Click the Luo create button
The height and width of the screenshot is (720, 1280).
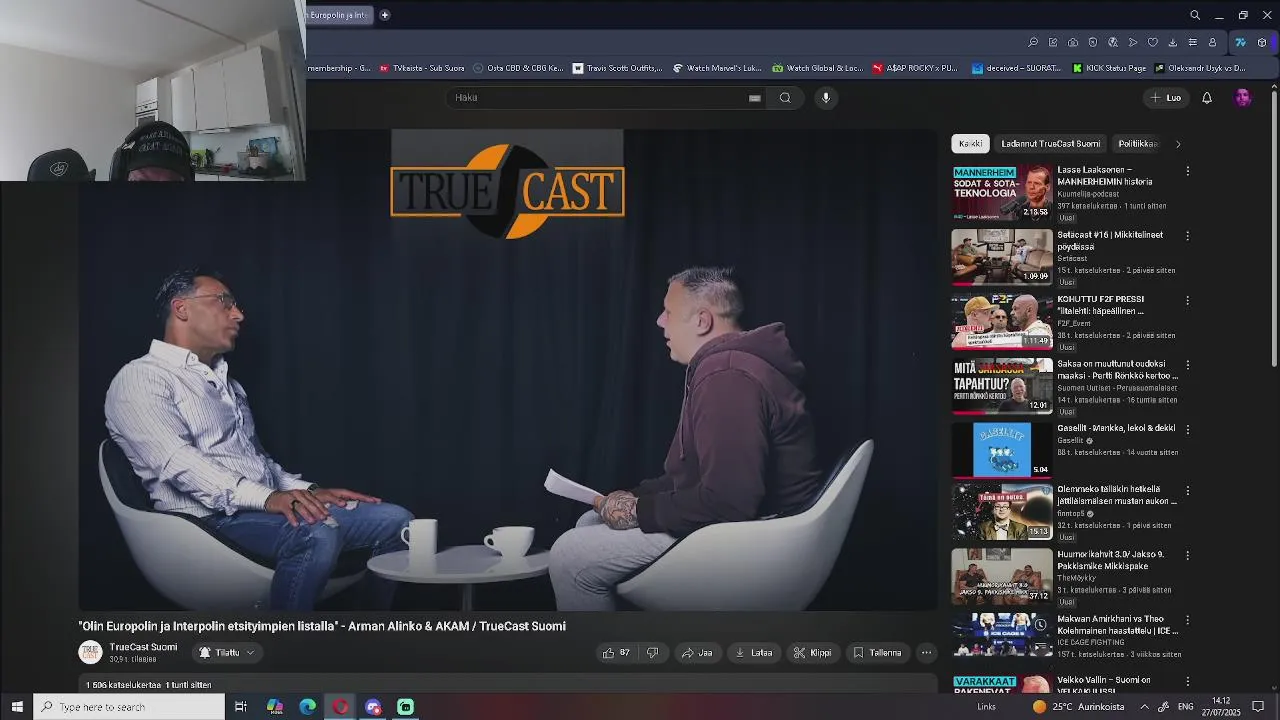[1166, 98]
